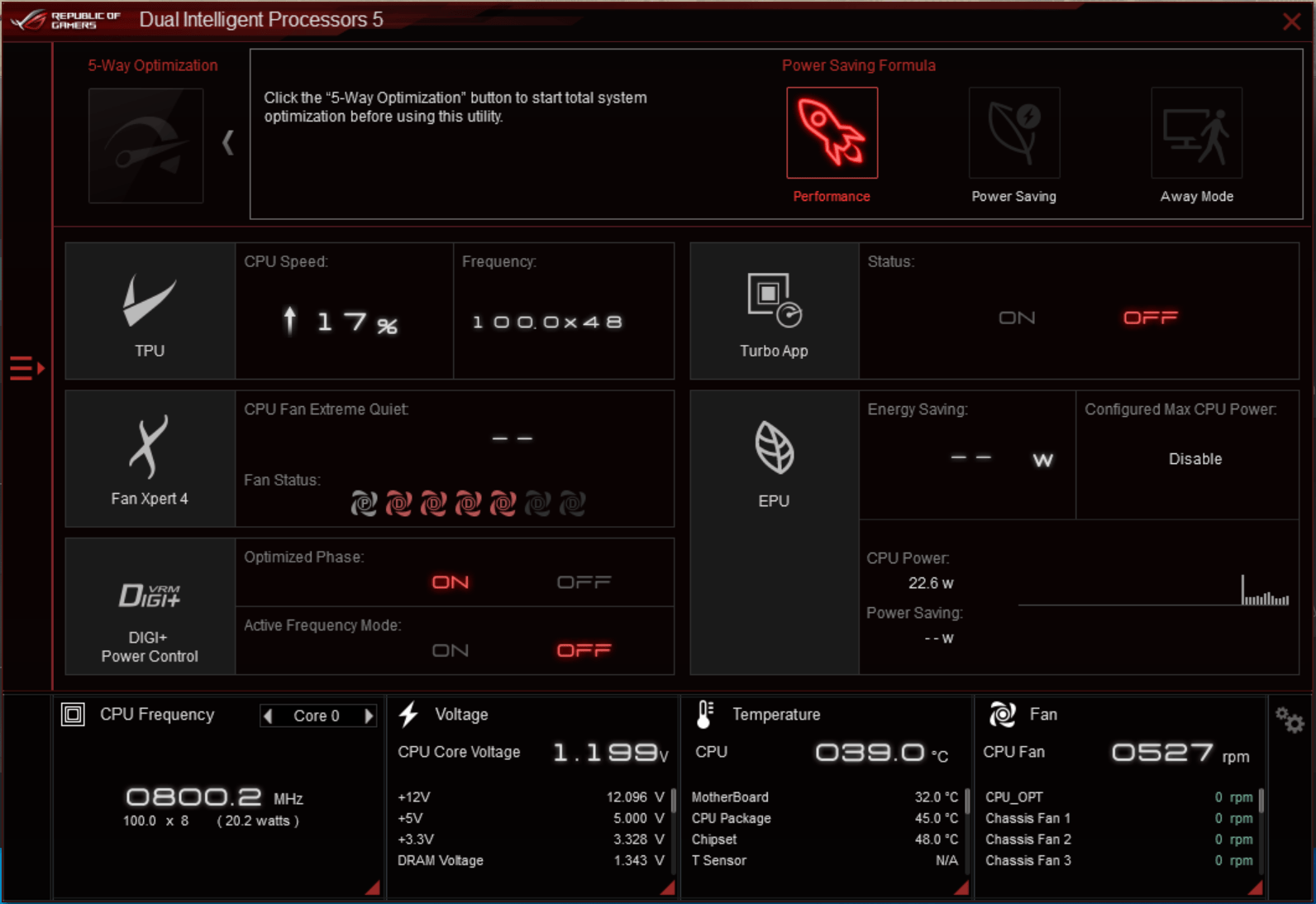Screen dimensions: 1316x904
Task: Open DIGI+ Power Control
Action: pos(150,606)
